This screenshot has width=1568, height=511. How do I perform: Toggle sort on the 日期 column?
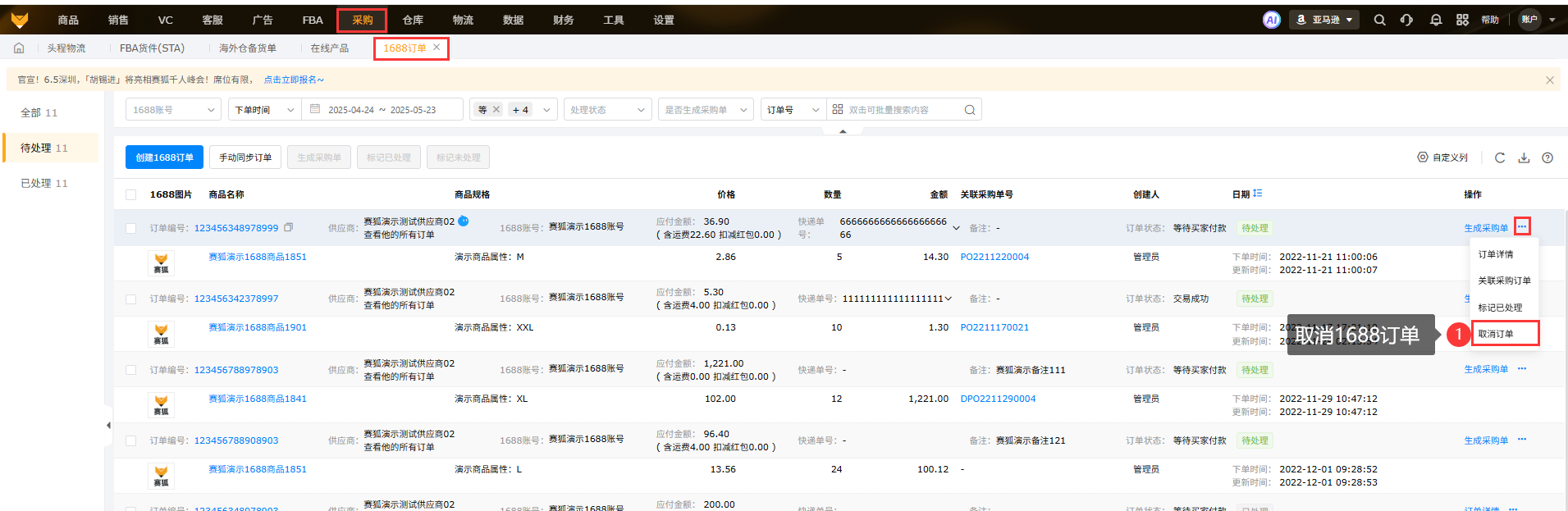click(x=1258, y=194)
